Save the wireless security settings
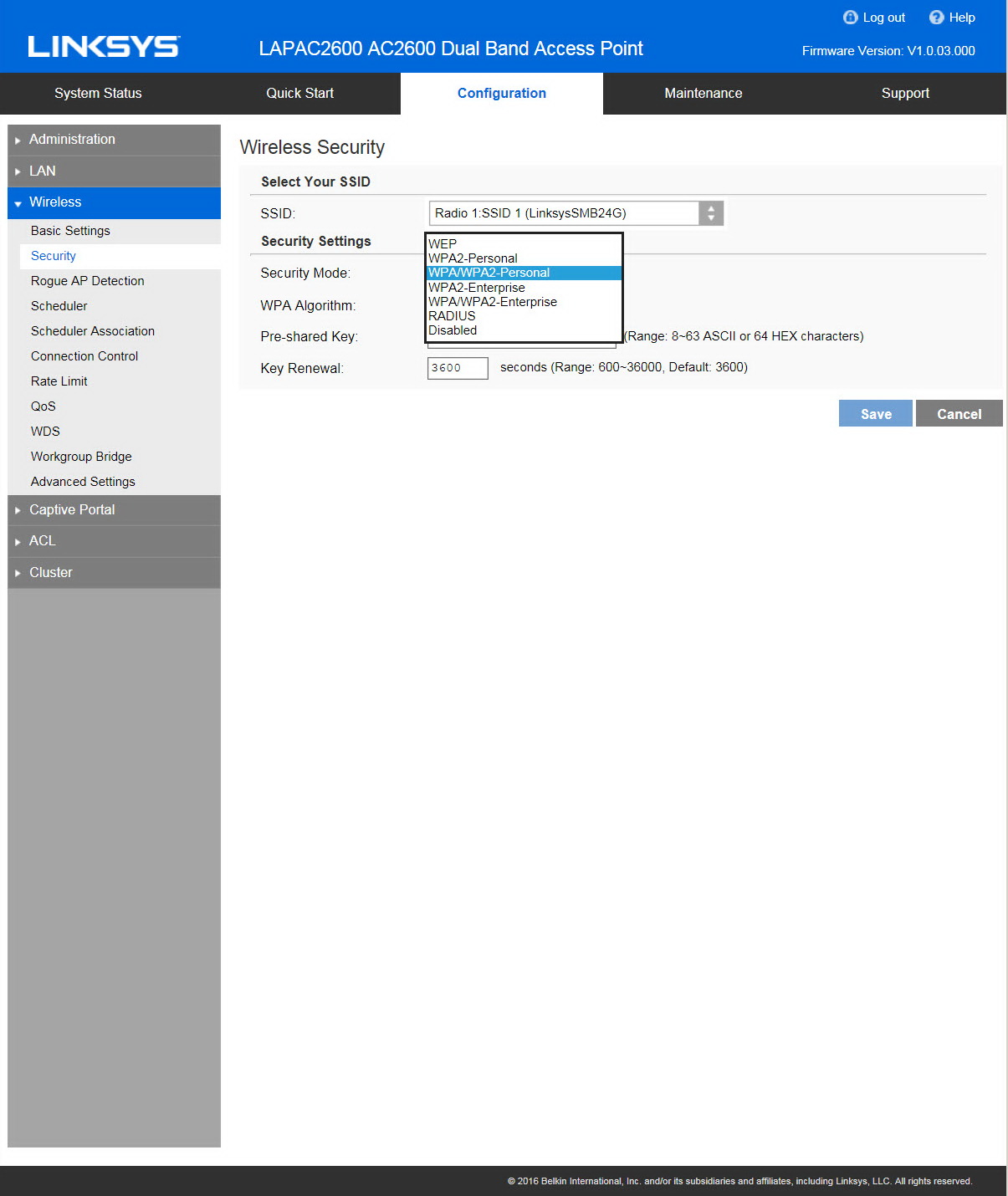This screenshot has height=1196, width=1008. pos(876,414)
